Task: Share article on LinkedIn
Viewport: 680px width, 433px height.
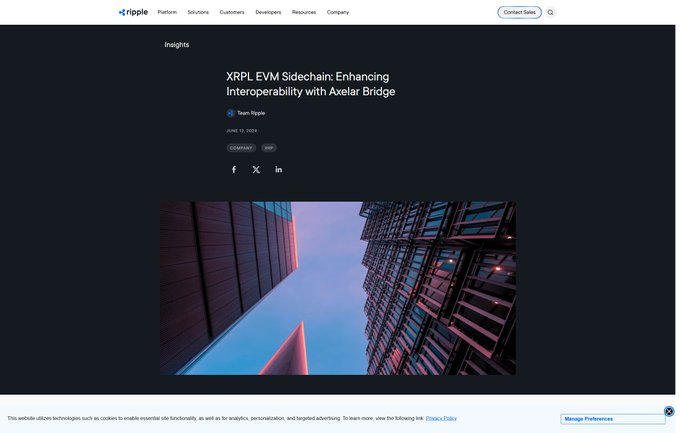Action: coord(278,170)
